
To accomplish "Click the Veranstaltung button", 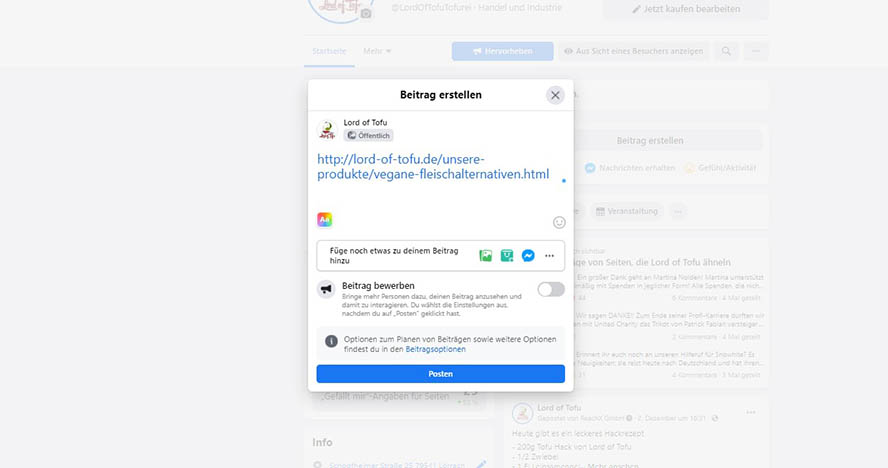I will pos(626,211).
